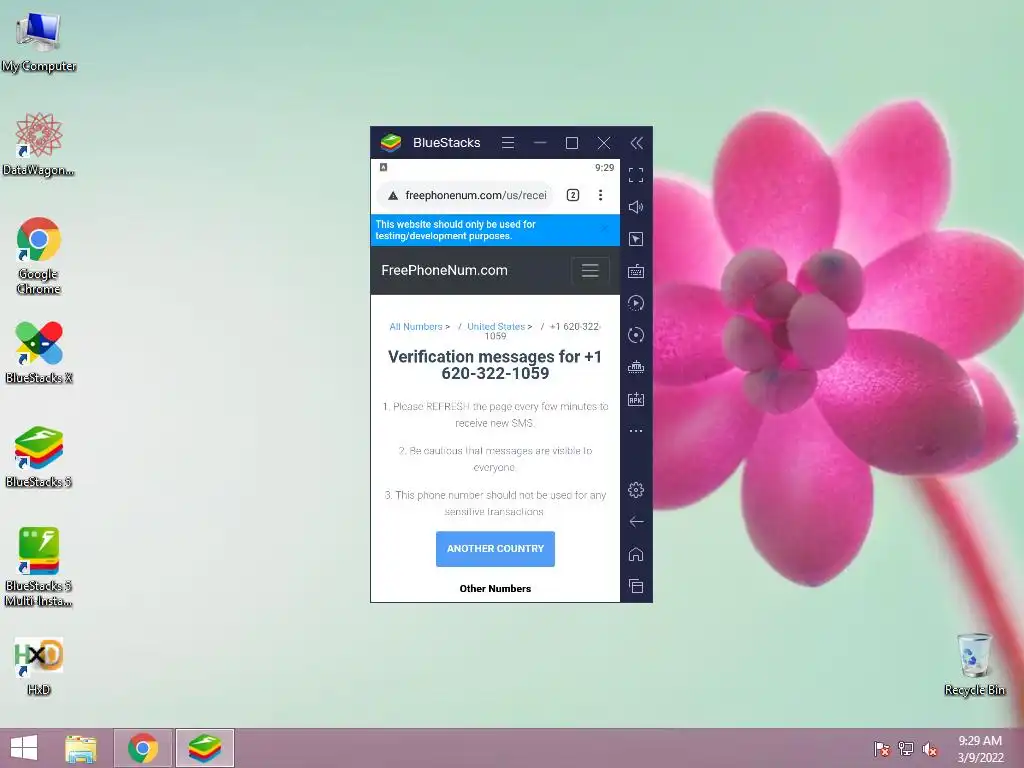Follow the United States breadcrumb link

point(496,327)
